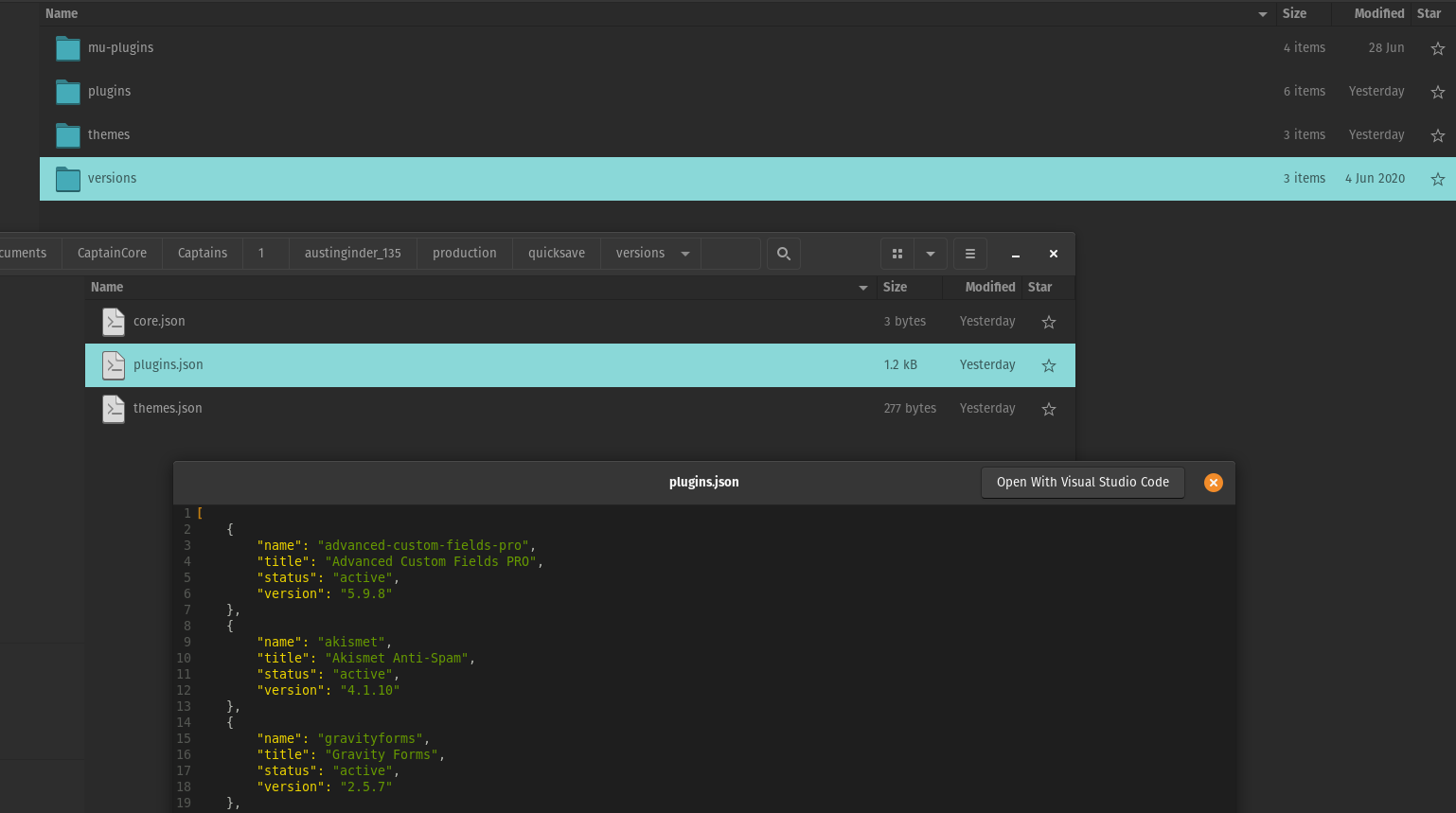Viewport: 1456px width, 813px height.
Task: Toggle Name column sort arrow in lower window
Action: [x=862, y=288]
